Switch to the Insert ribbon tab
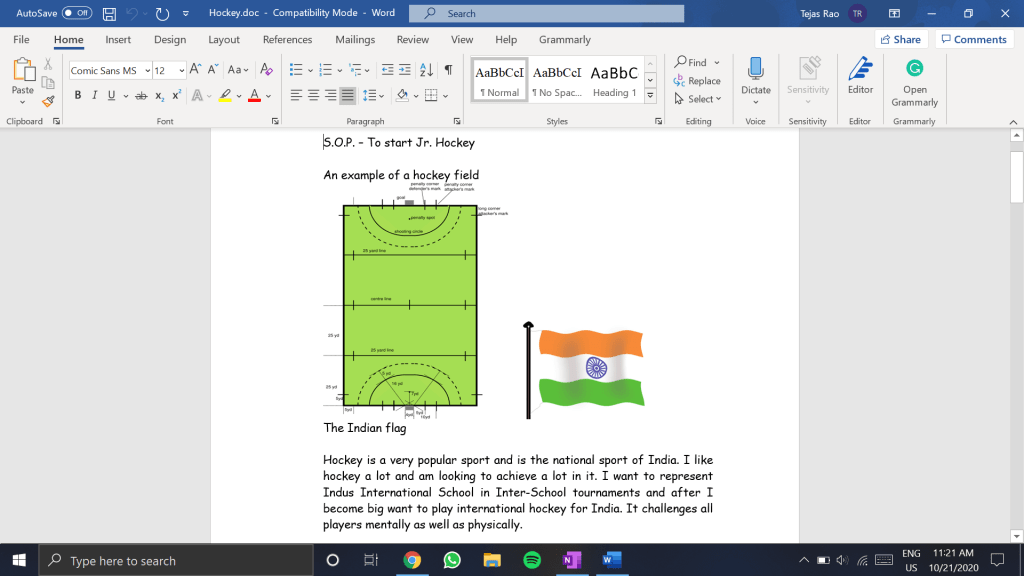The image size is (1024, 576). (x=118, y=40)
